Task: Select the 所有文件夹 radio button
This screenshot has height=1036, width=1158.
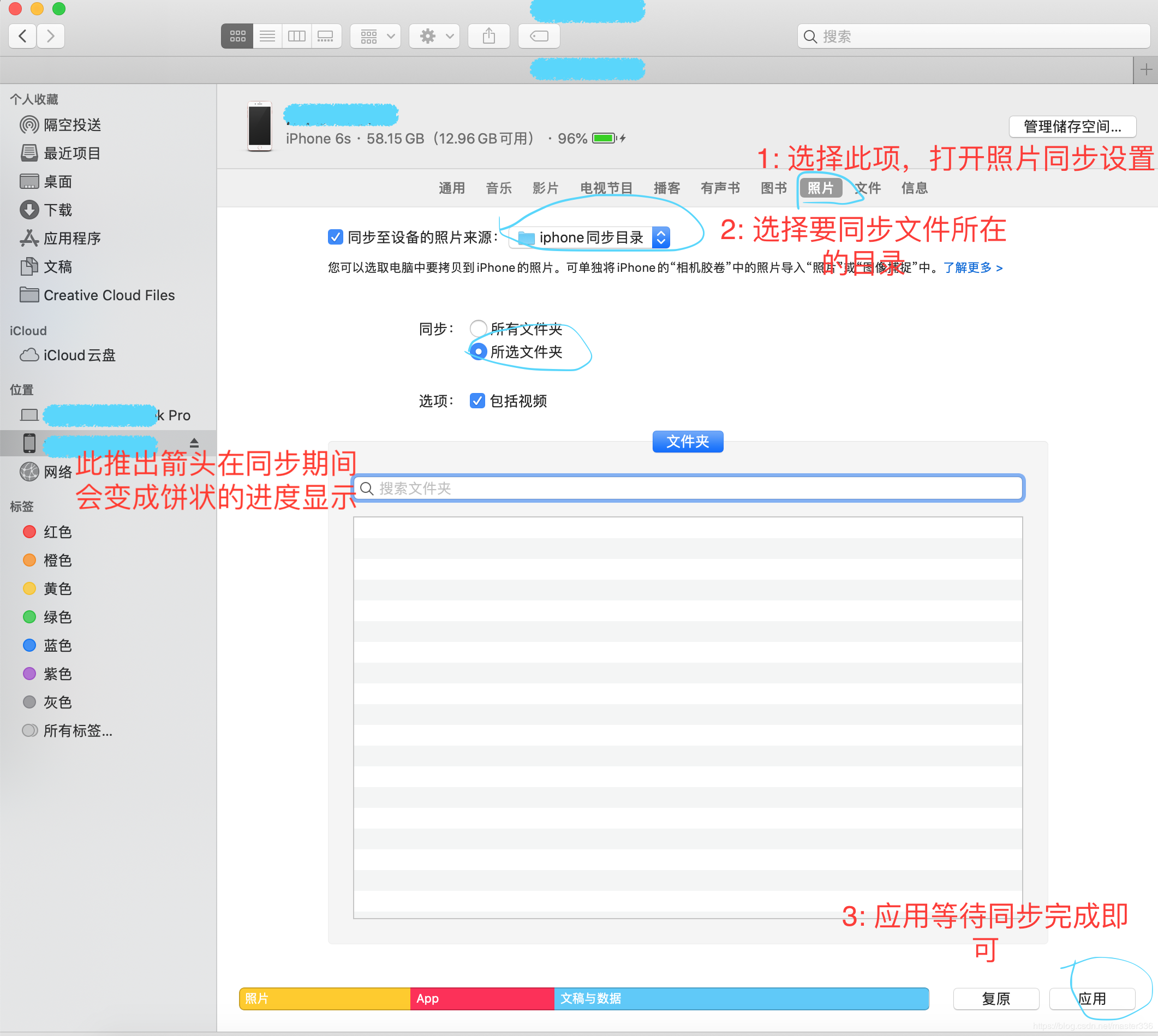Action: click(478, 328)
